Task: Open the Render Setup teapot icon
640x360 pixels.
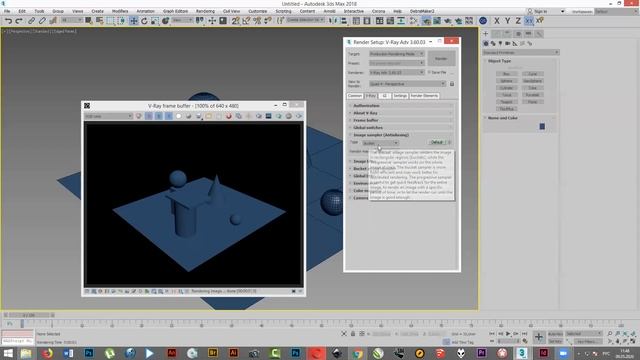Action: click(426, 21)
